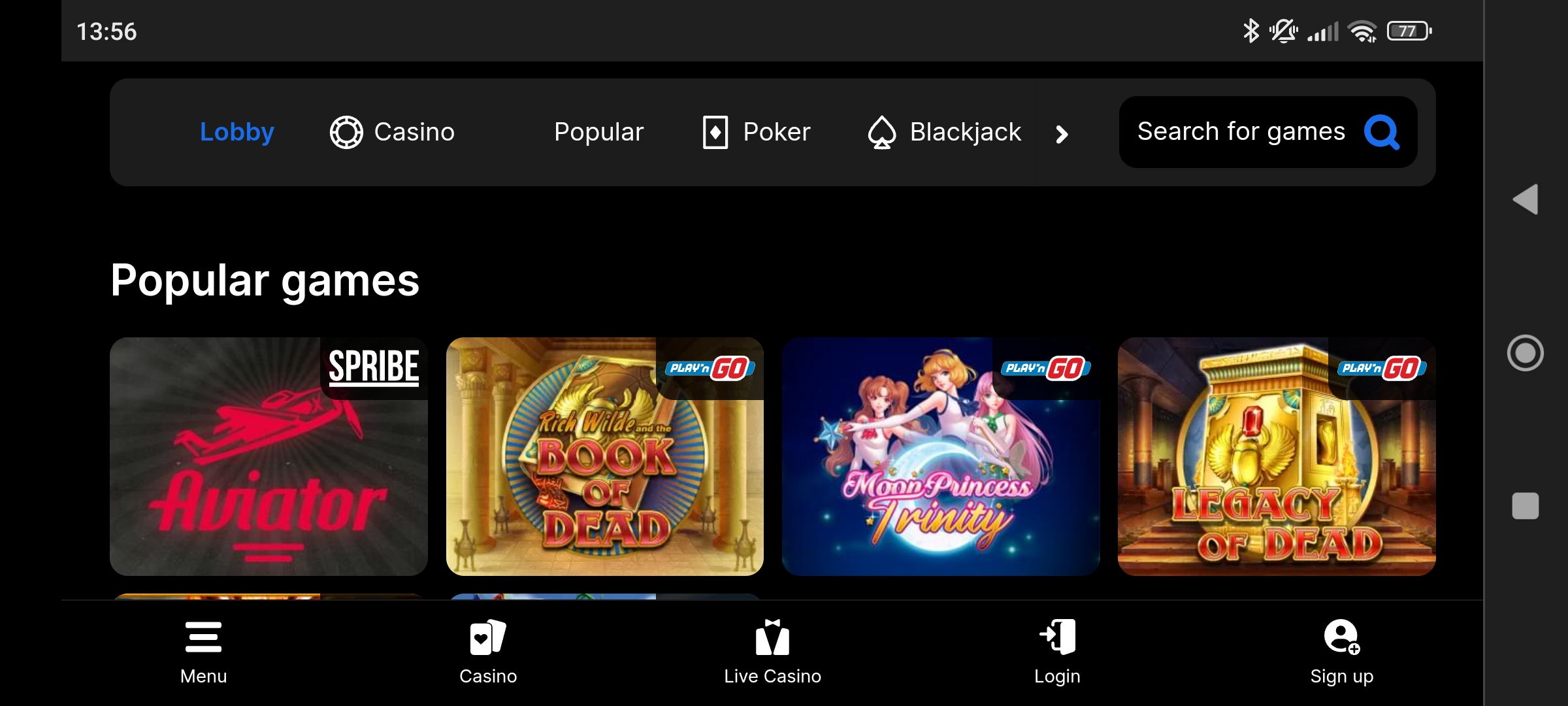Open the Aviator game thumbnail

point(269,456)
